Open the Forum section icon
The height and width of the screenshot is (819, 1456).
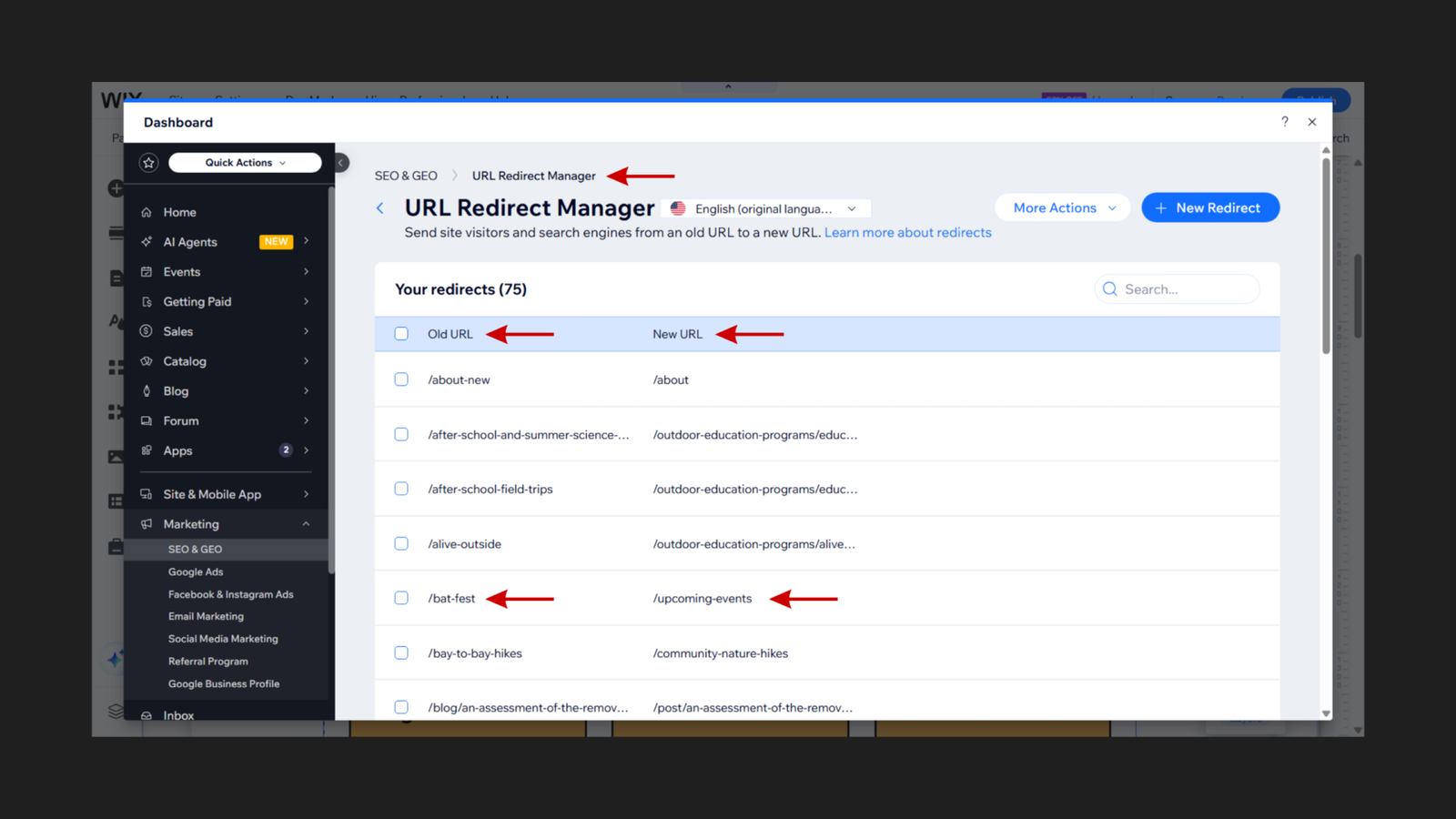click(147, 420)
